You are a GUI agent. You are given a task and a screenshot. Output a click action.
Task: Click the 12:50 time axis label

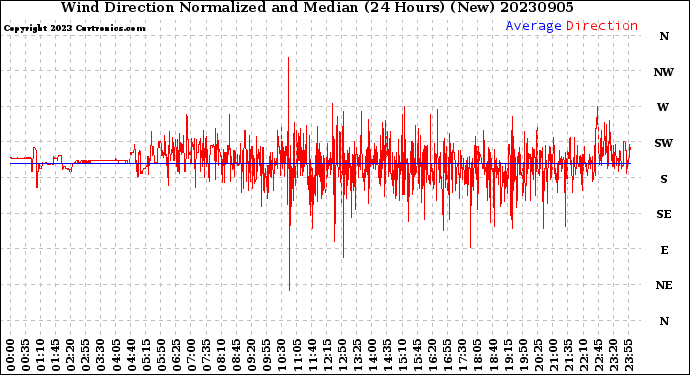point(342,355)
